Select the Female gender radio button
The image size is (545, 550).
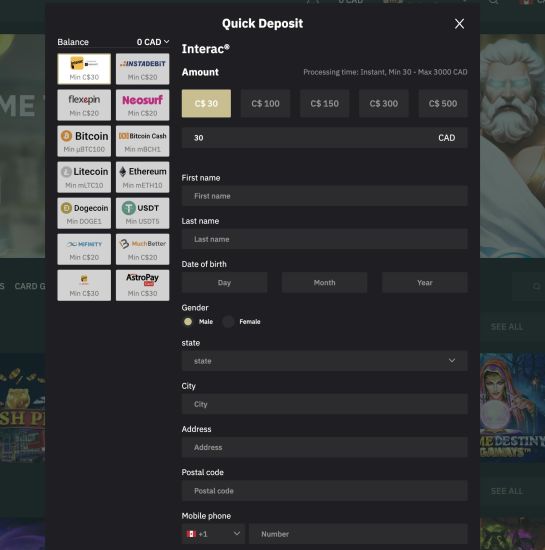228,322
